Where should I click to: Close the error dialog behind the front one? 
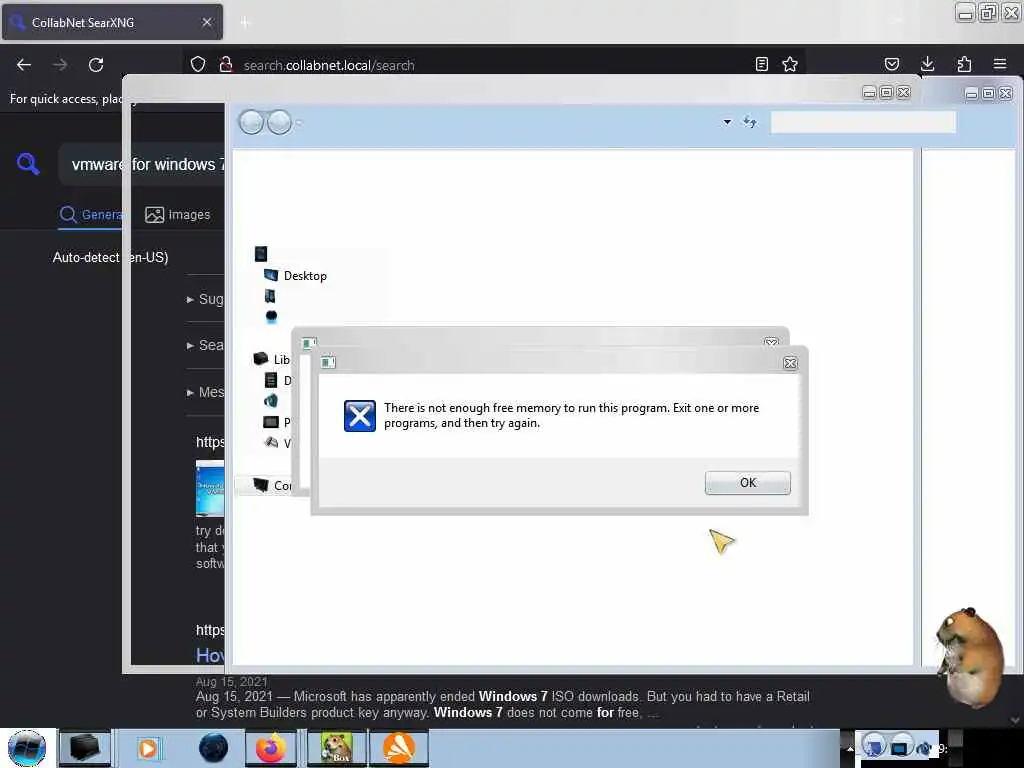coord(771,342)
